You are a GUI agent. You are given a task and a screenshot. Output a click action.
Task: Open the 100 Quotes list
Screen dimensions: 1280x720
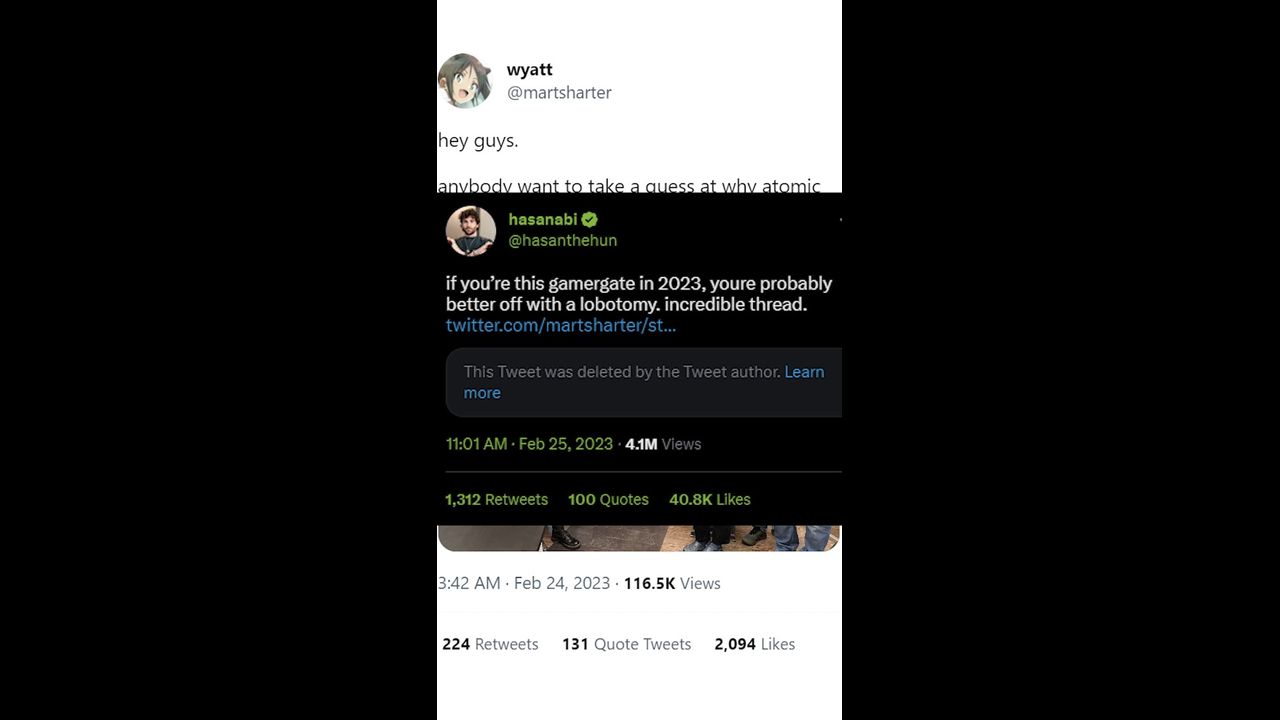tap(608, 500)
